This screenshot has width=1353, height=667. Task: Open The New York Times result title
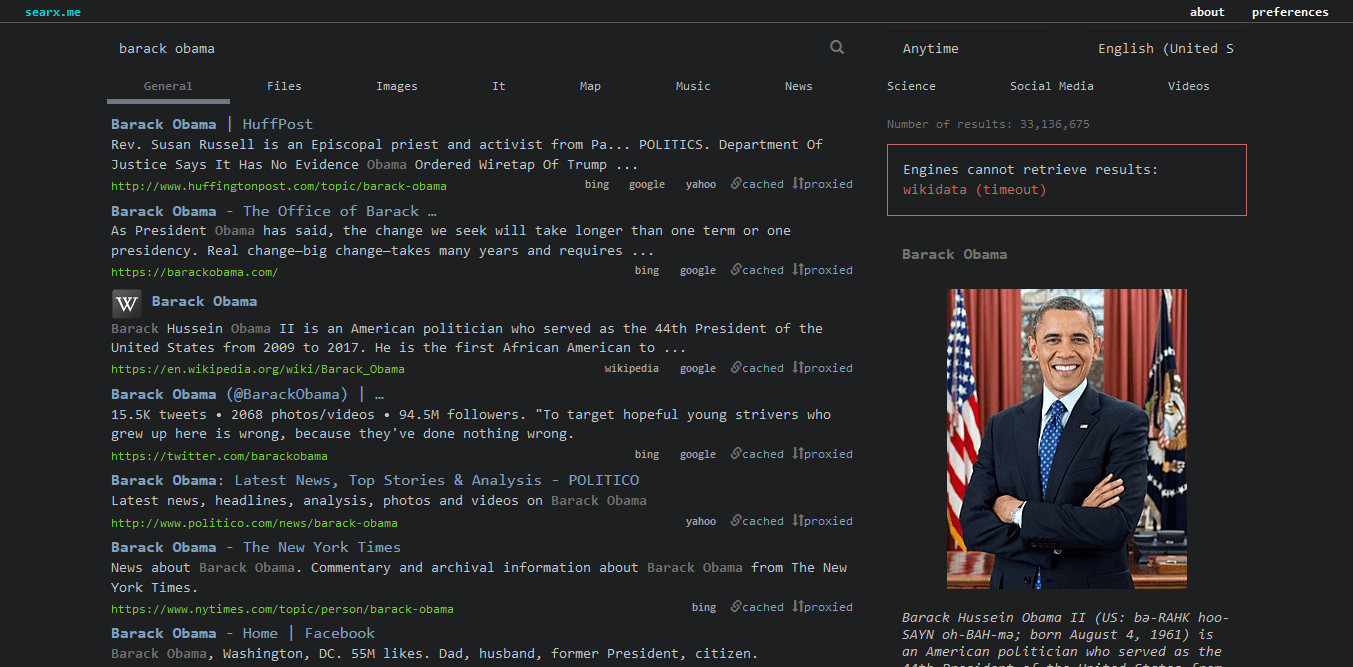(256, 547)
